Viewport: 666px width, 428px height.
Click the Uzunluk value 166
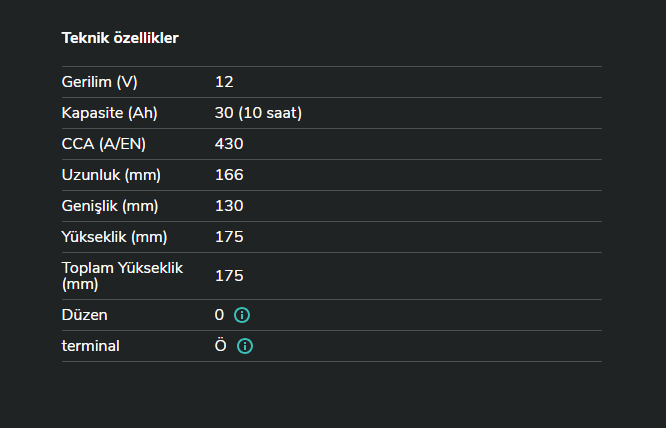229,175
